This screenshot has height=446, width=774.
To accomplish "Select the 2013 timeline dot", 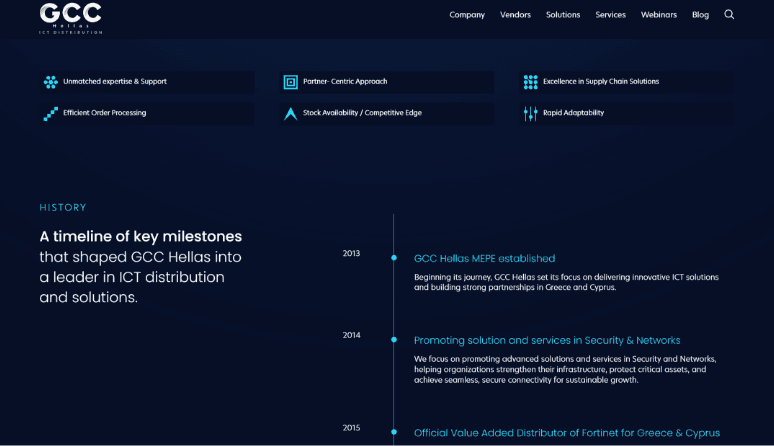I will (394, 258).
